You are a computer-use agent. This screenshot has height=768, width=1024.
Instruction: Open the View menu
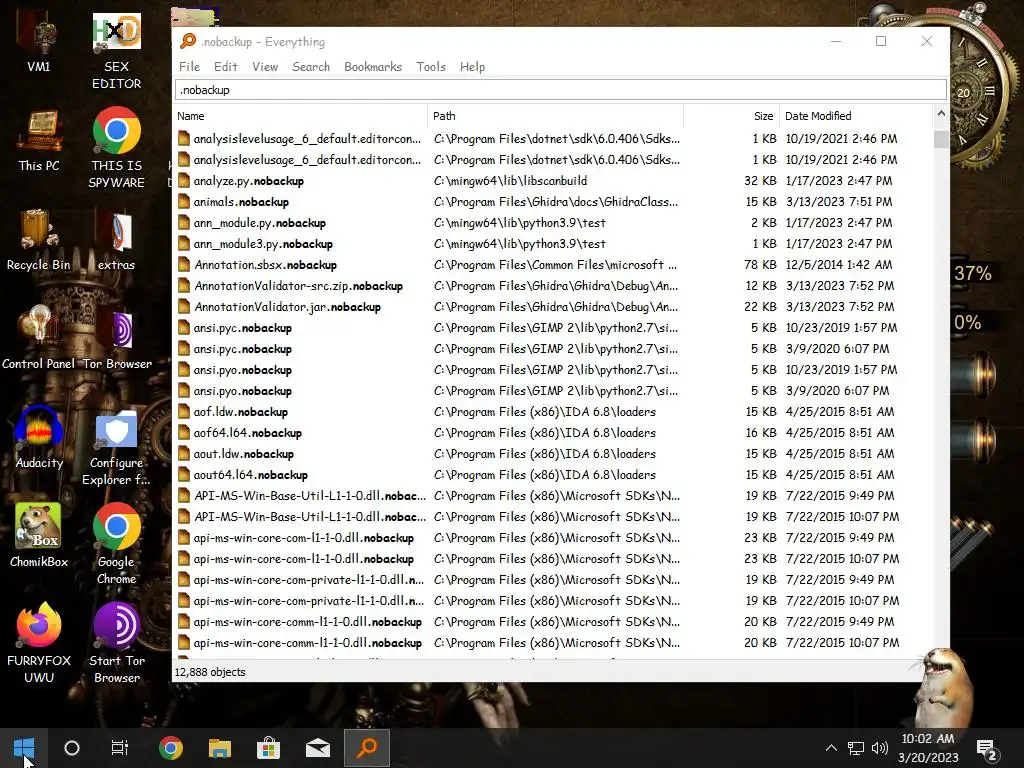(x=265, y=67)
